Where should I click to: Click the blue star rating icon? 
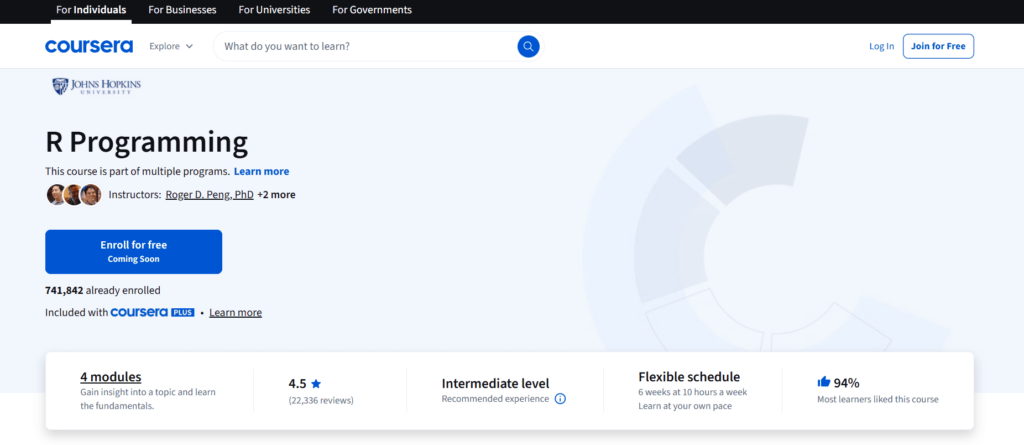click(316, 384)
